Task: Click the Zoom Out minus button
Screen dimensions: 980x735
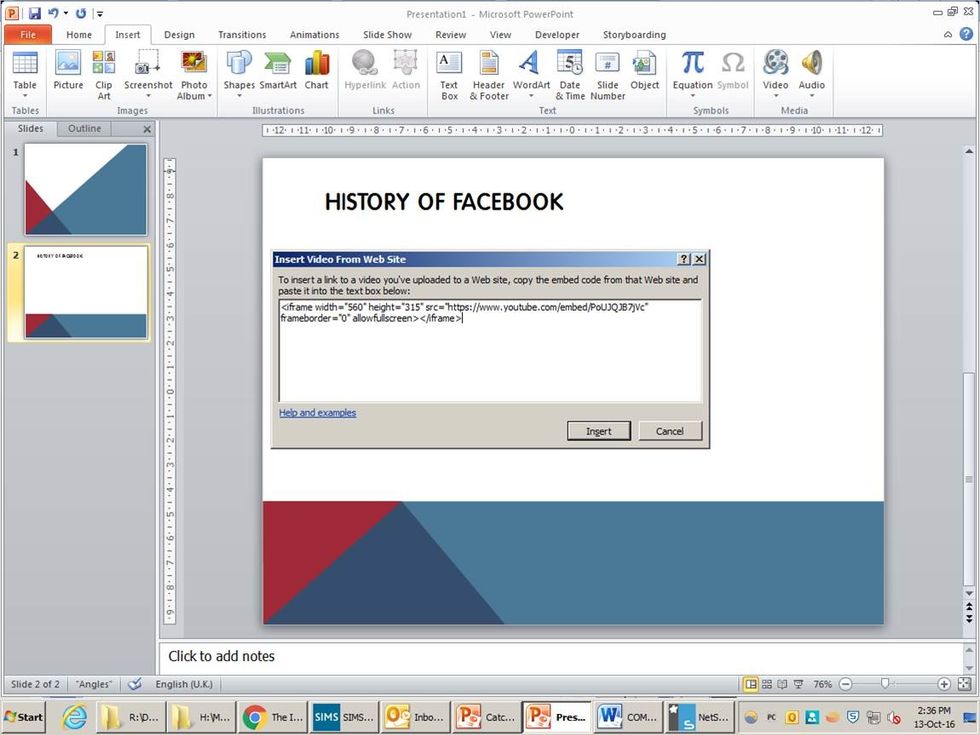Action: (x=845, y=684)
